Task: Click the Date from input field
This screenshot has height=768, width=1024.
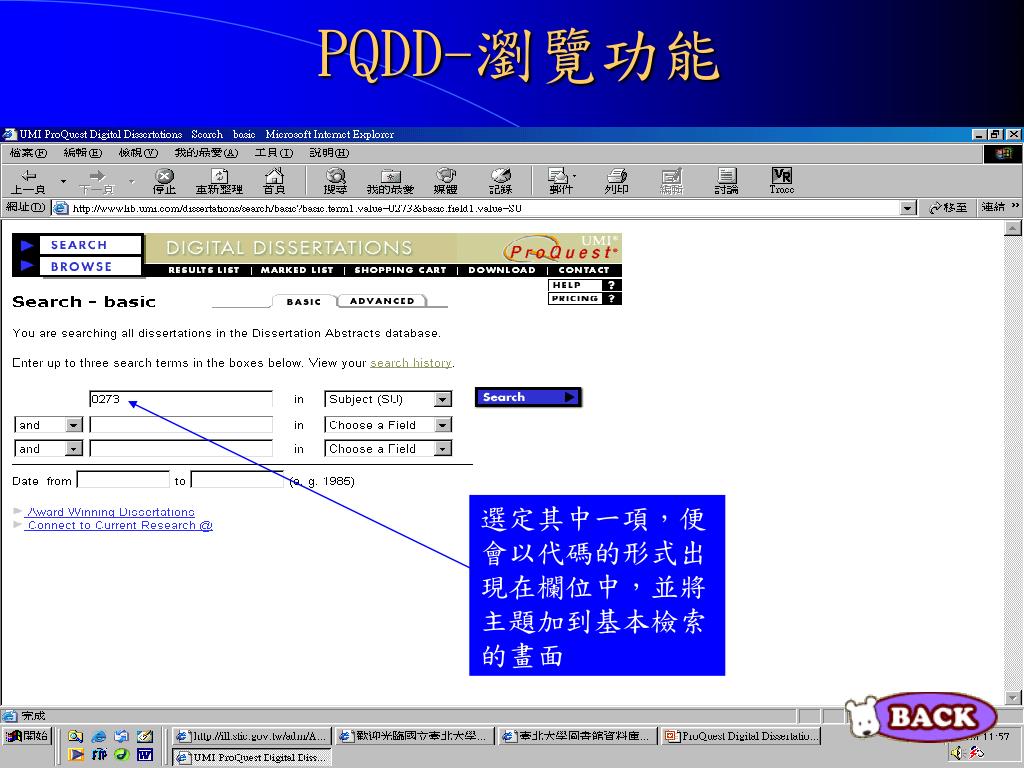Action: [x=123, y=480]
